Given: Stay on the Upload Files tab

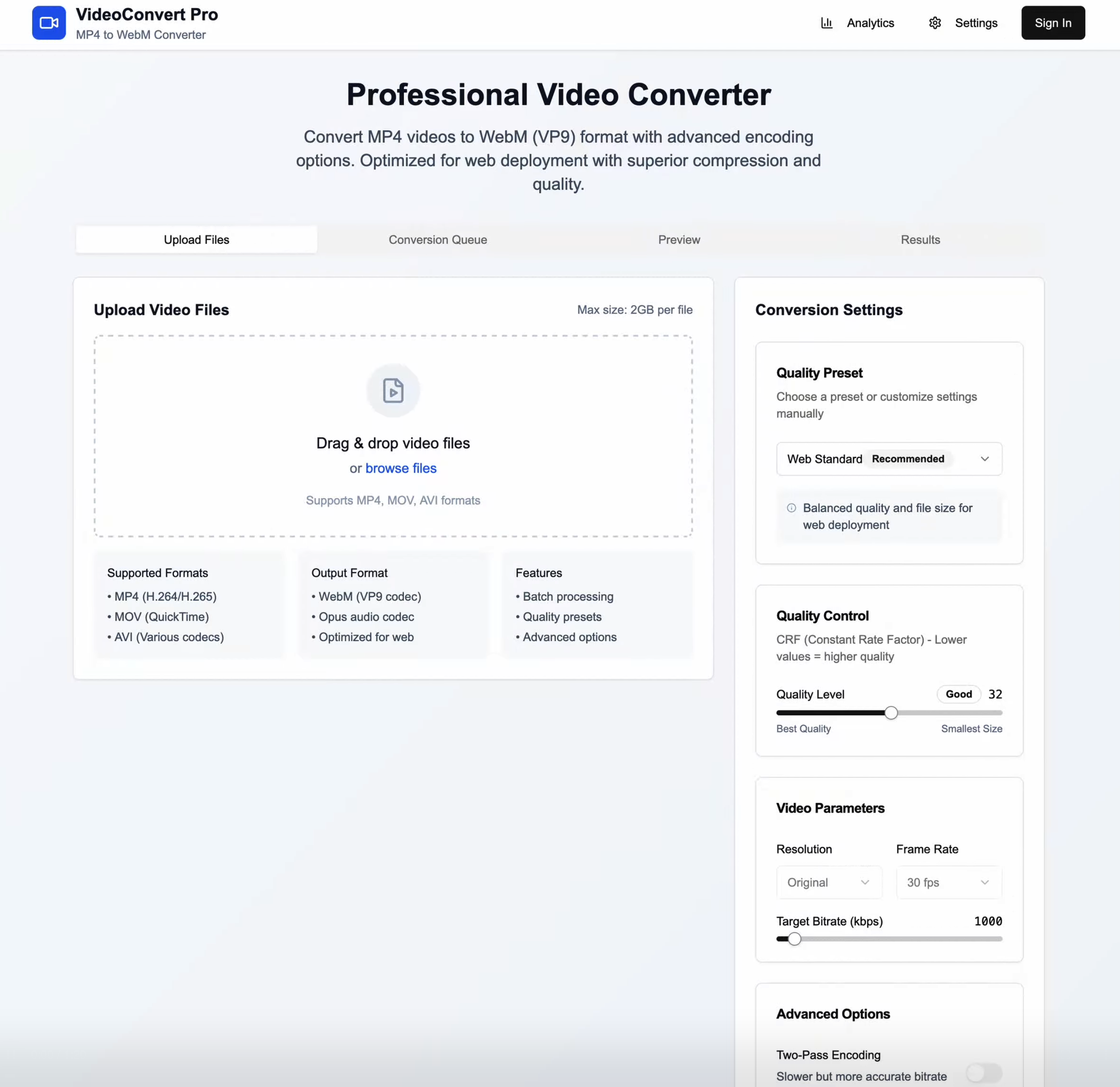Looking at the screenshot, I should point(196,239).
